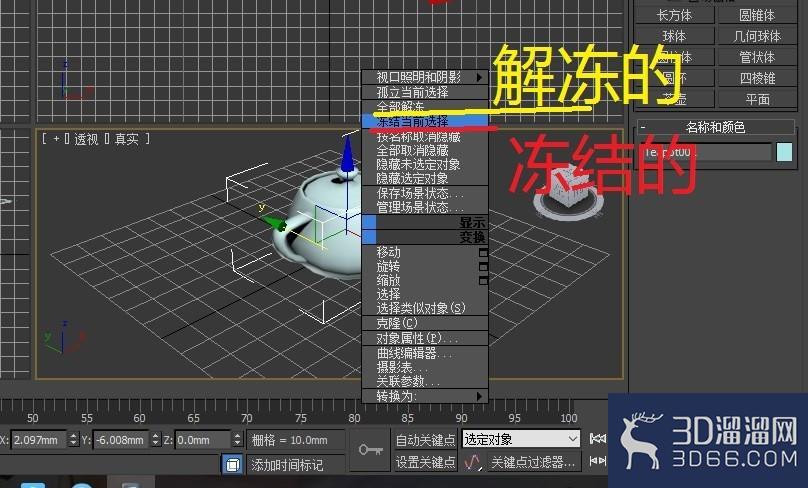Click the Previous Frame playback icon
The width and height of the screenshot is (808, 488).
(x=597, y=461)
